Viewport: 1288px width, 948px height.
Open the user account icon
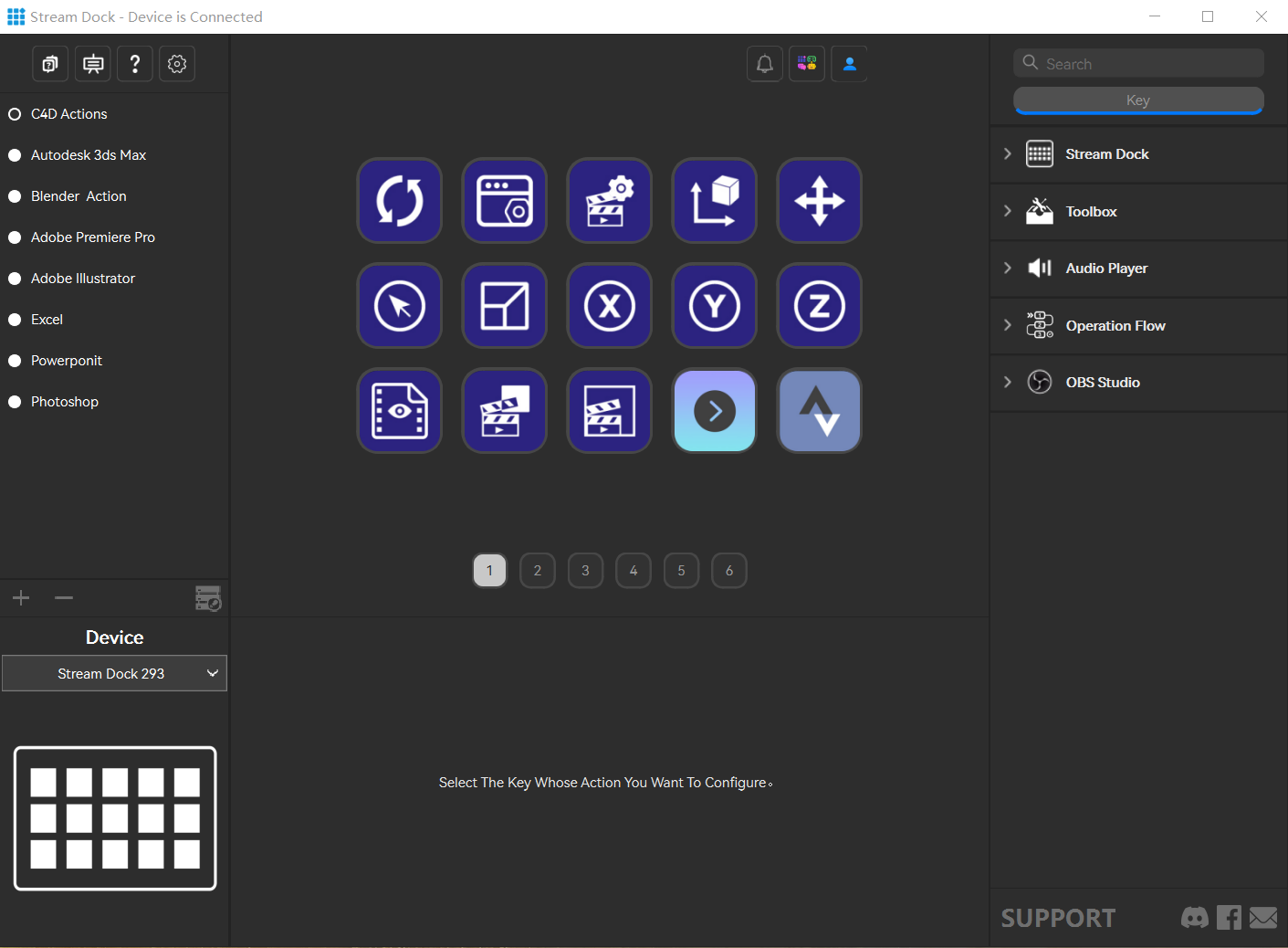tap(850, 64)
